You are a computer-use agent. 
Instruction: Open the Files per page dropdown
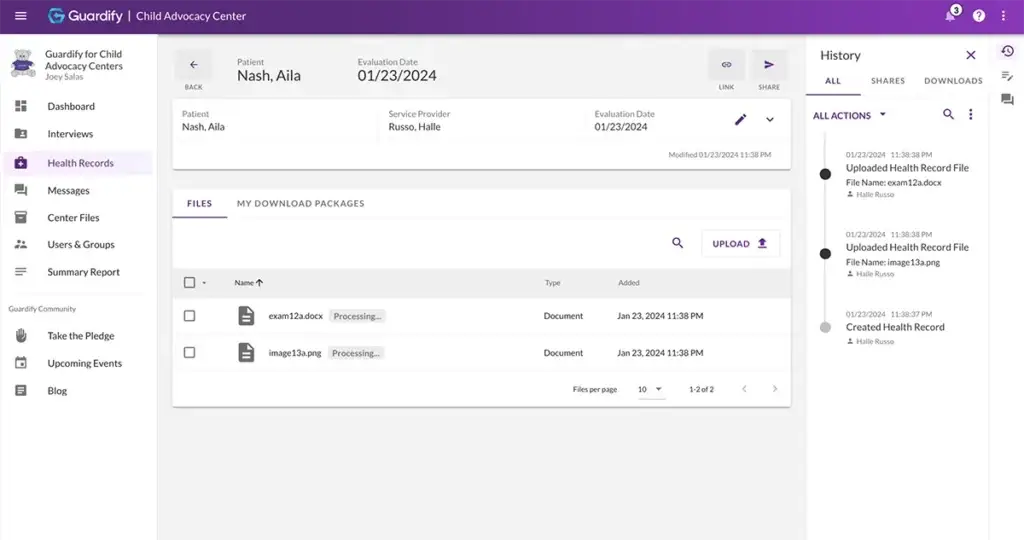click(651, 389)
